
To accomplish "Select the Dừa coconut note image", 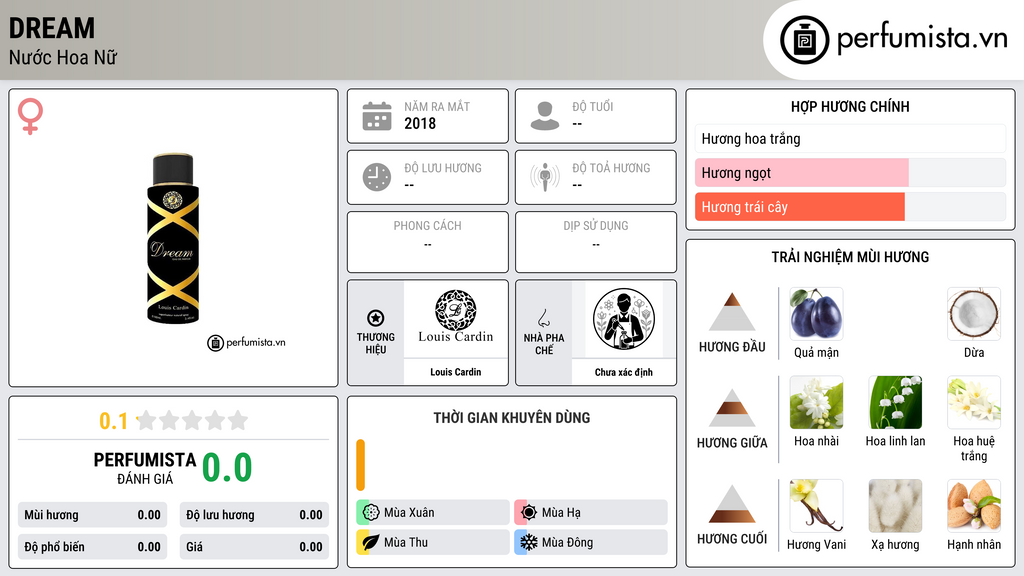I will click(974, 314).
